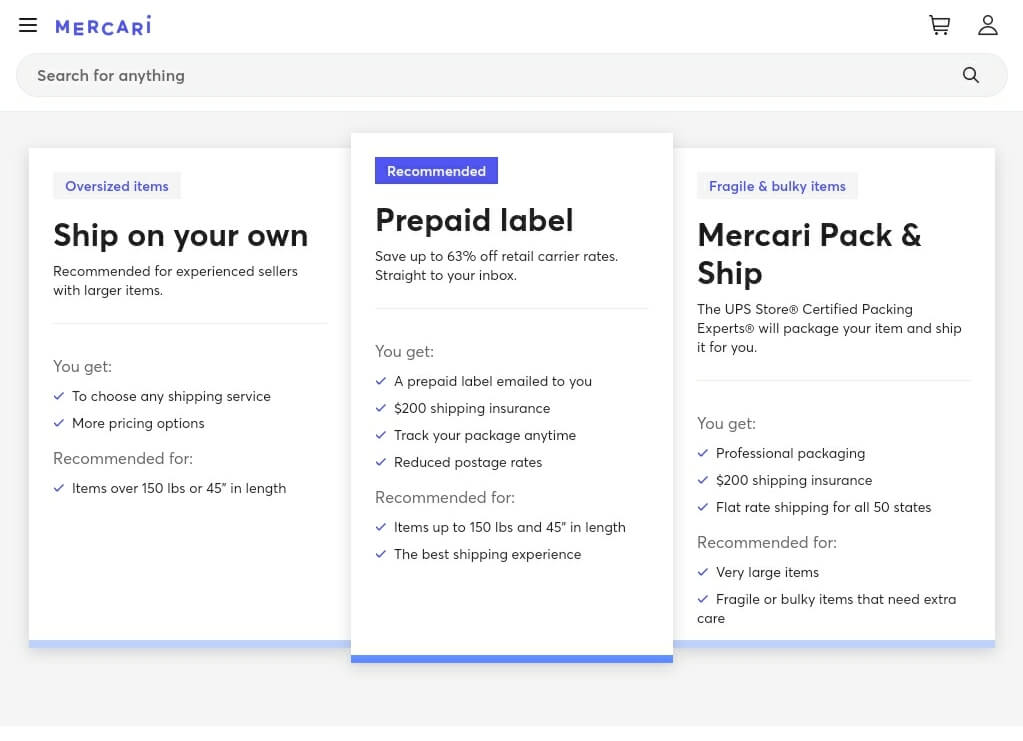Click 'Fragile or bulky items that need extra care'
Viewport: 1023px width, 741px height.
(x=827, y=609)
